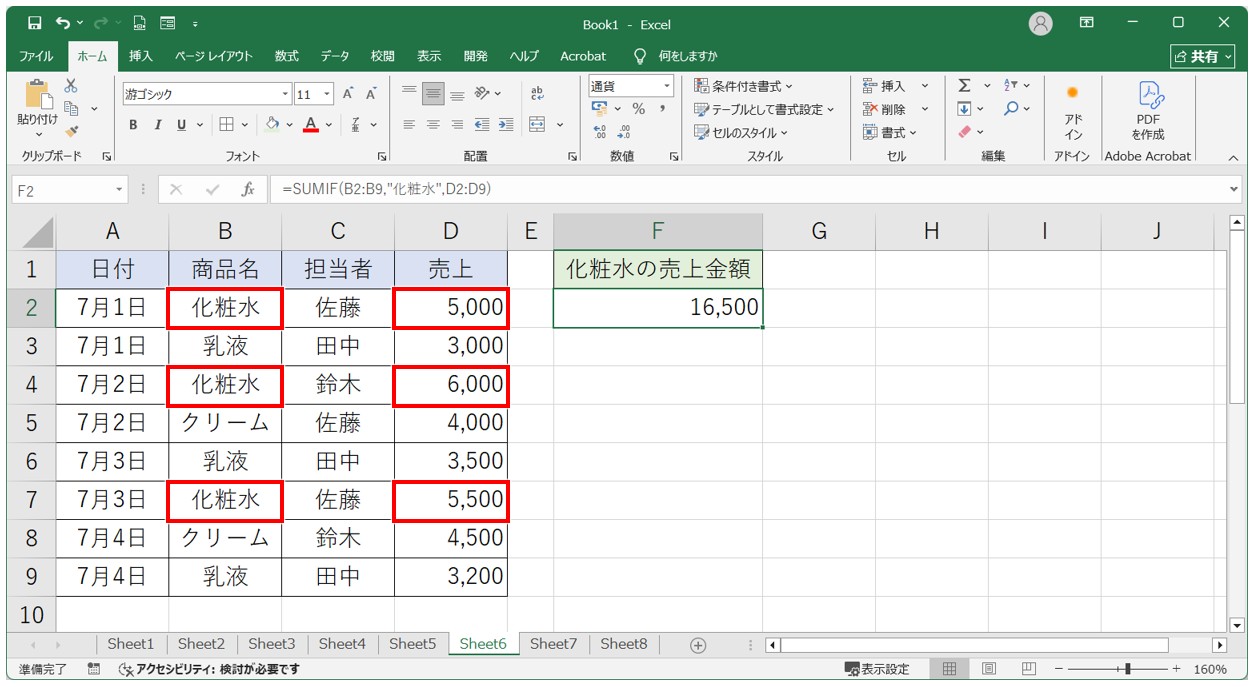
Task: Align text left horizontally
Action: pos(409,125)
